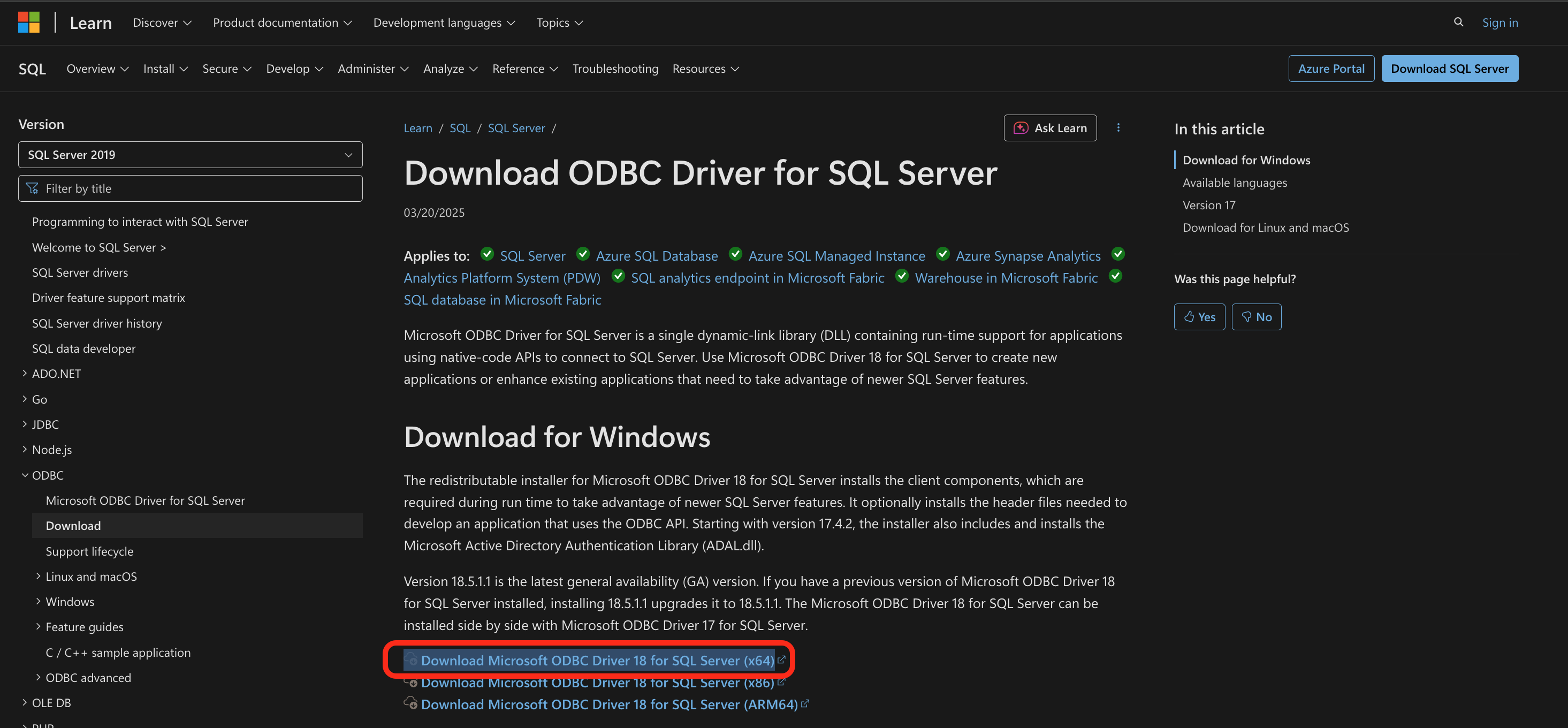Viewport: 1568px width, 728px height.
Task: Click the Microsoft logo icon
Action: (28, 22)
